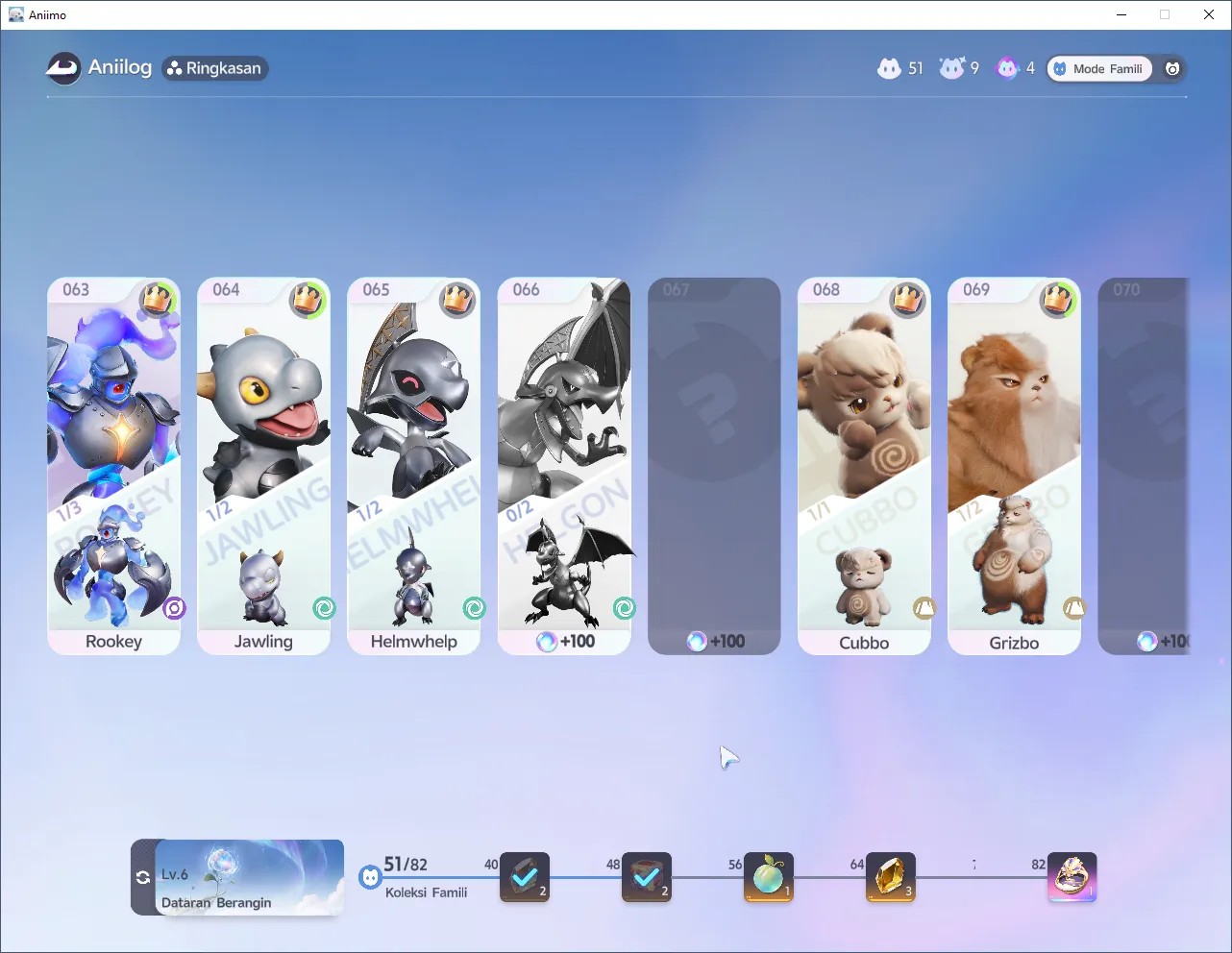Click the crown badge on Rookey card
The width and height of the screenshot is (1232, 953).
click(x=157, y=300)
